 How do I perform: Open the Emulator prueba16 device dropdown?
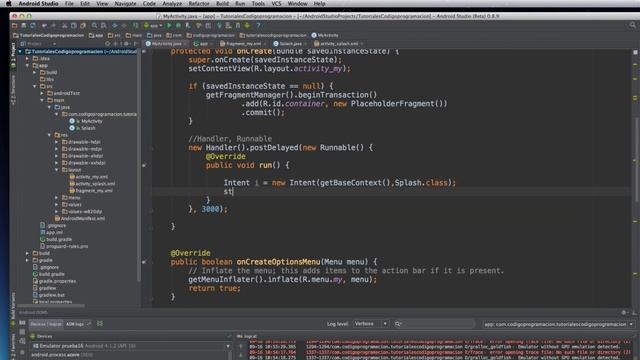[130, 346]
